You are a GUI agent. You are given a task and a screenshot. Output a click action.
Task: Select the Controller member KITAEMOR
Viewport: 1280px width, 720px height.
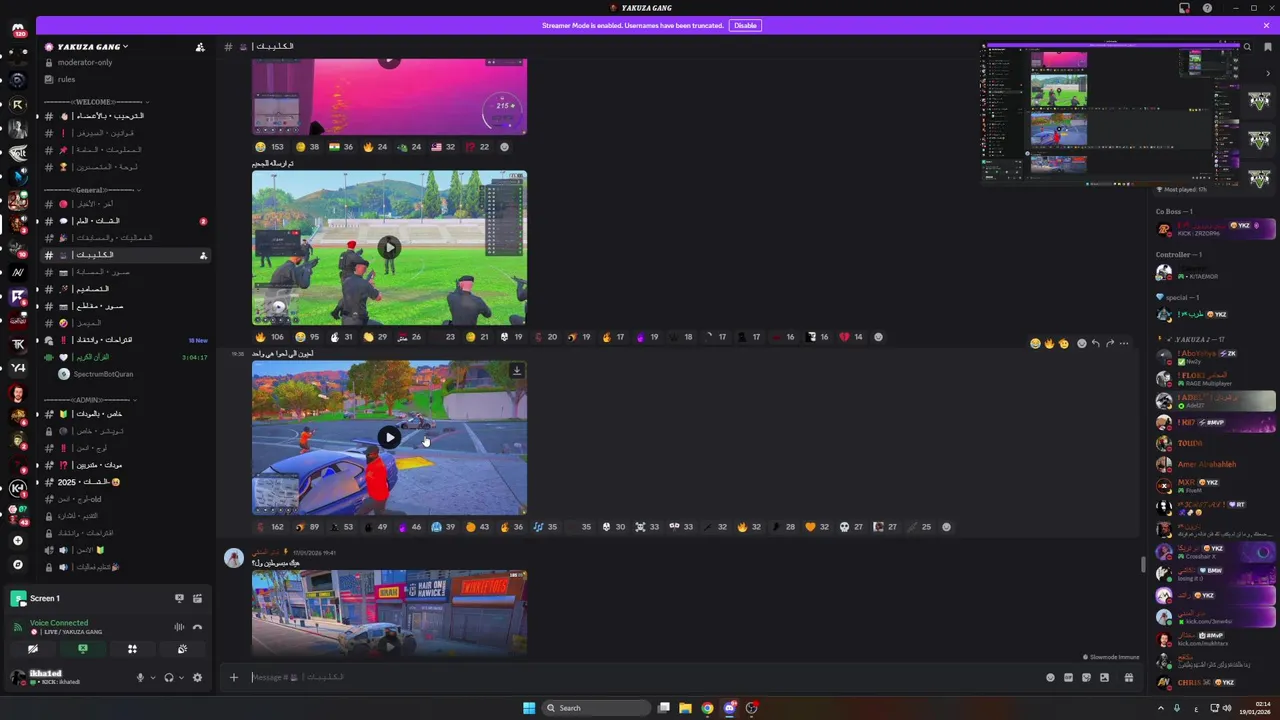tap(1215, 272)
